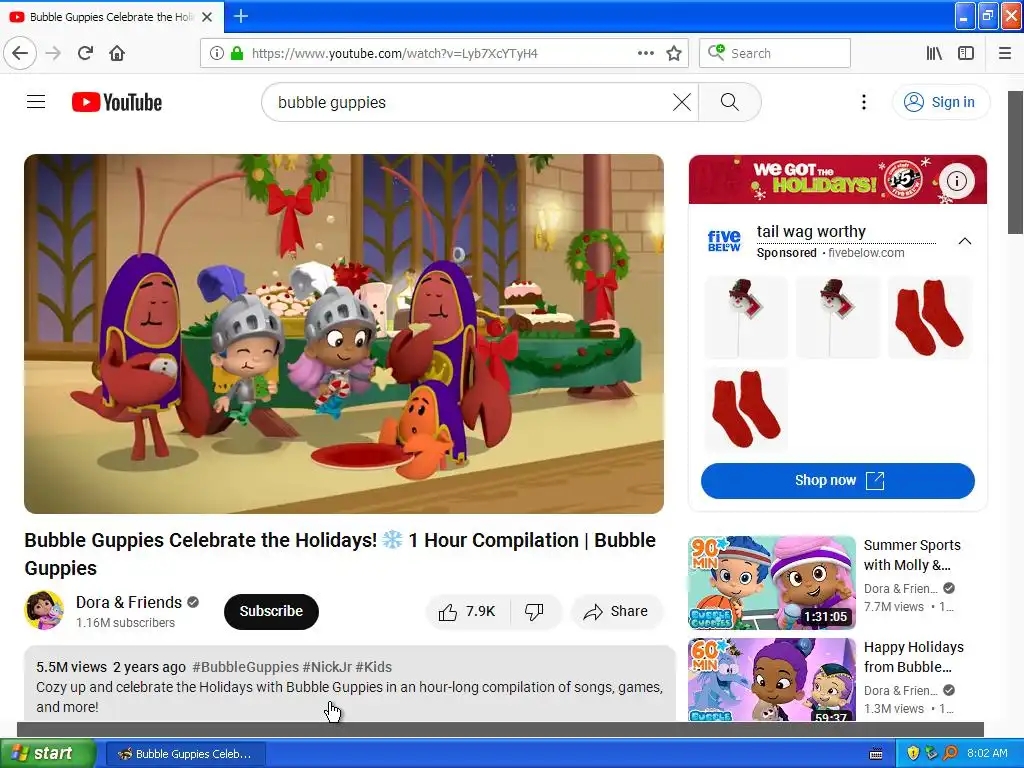Image resolution: width=1024 pixels, height=768 pixels.
Task: Open YouTube settings three-dot menu
Action: [x=863, y=102]
